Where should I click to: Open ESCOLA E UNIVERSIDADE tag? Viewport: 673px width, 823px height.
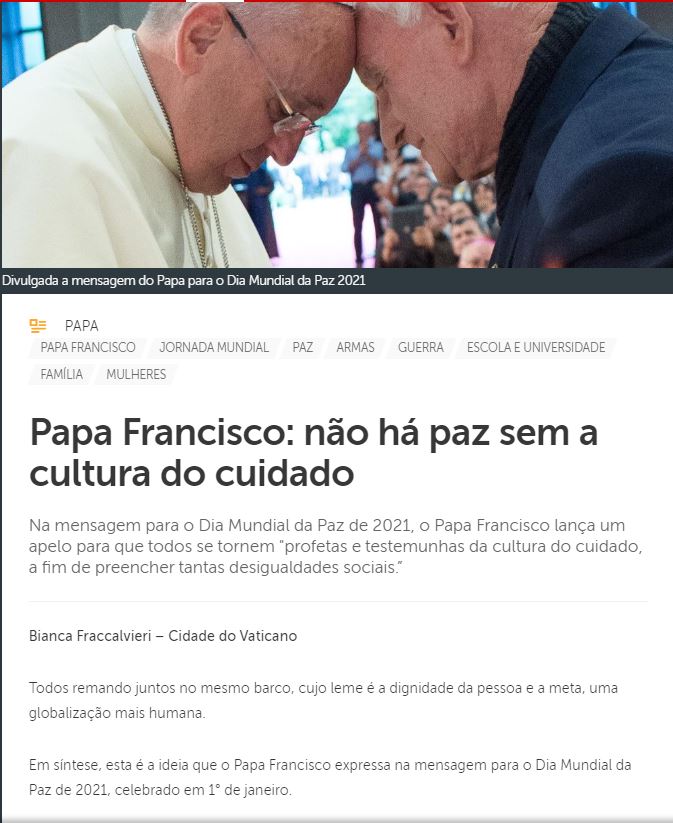pyautogui.click(x=536, y=347)
